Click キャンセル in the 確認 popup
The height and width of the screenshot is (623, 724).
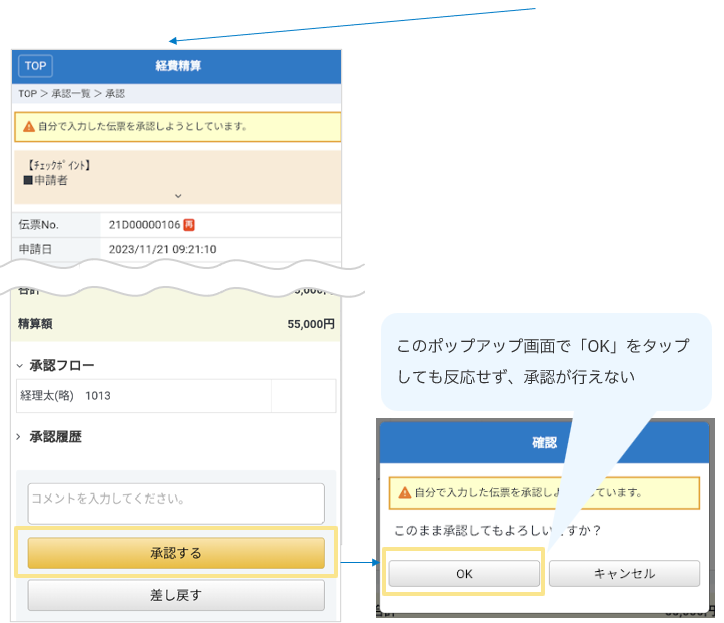pos(624,574)
